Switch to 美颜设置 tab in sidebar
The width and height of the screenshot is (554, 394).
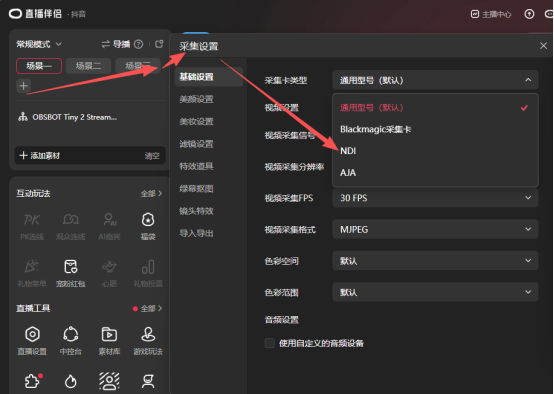196,99
